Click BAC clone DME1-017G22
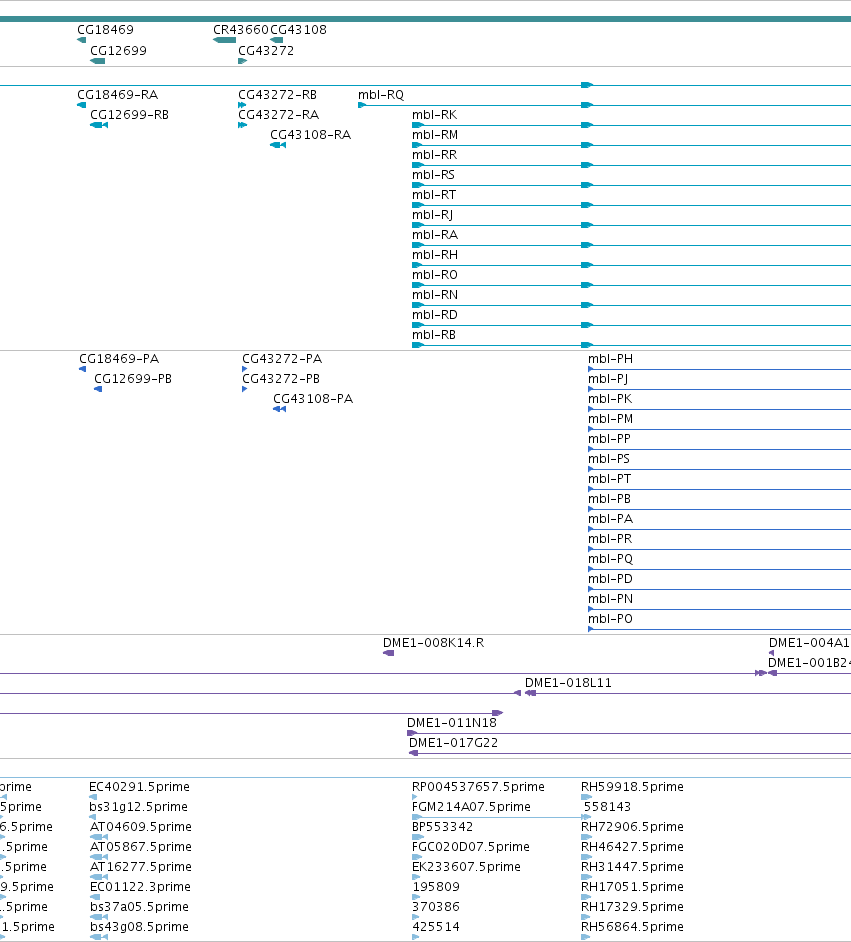 click(453, 743)
